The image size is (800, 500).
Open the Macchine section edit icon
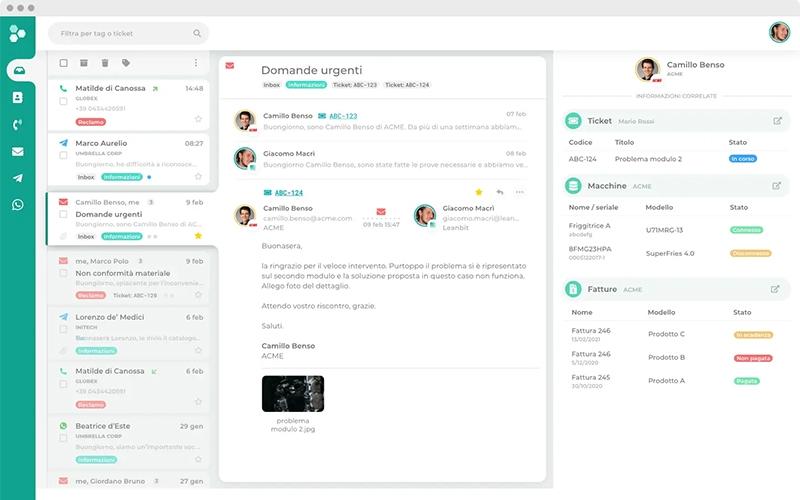tap(776, 186)
